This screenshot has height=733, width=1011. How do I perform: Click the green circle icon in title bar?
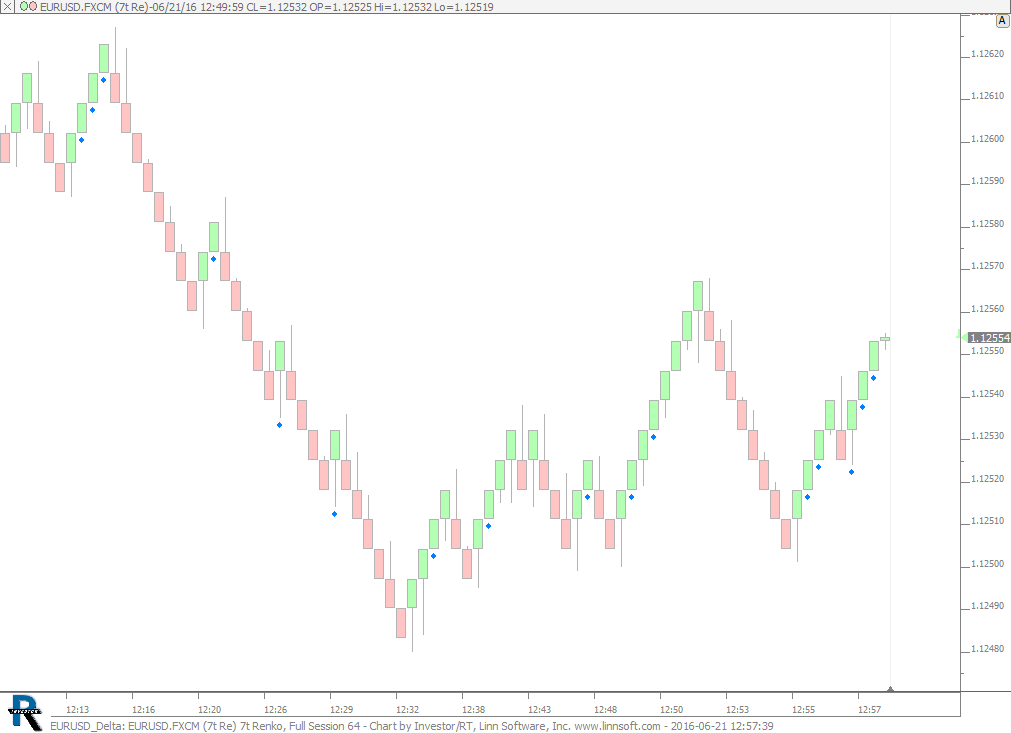[x=24, y=6]
